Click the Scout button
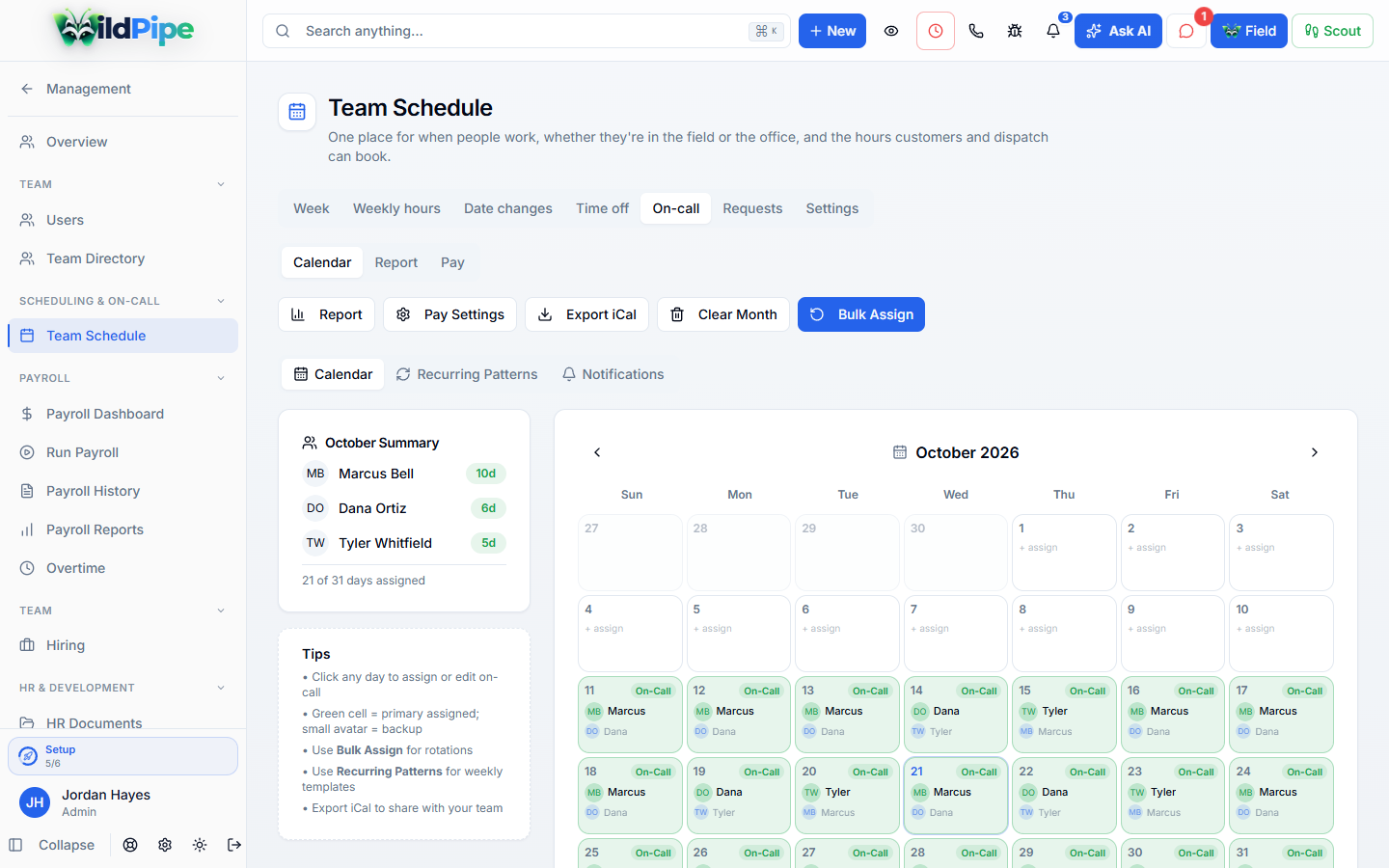This screenshot has height=868, width=1389. coord(1332,31)
